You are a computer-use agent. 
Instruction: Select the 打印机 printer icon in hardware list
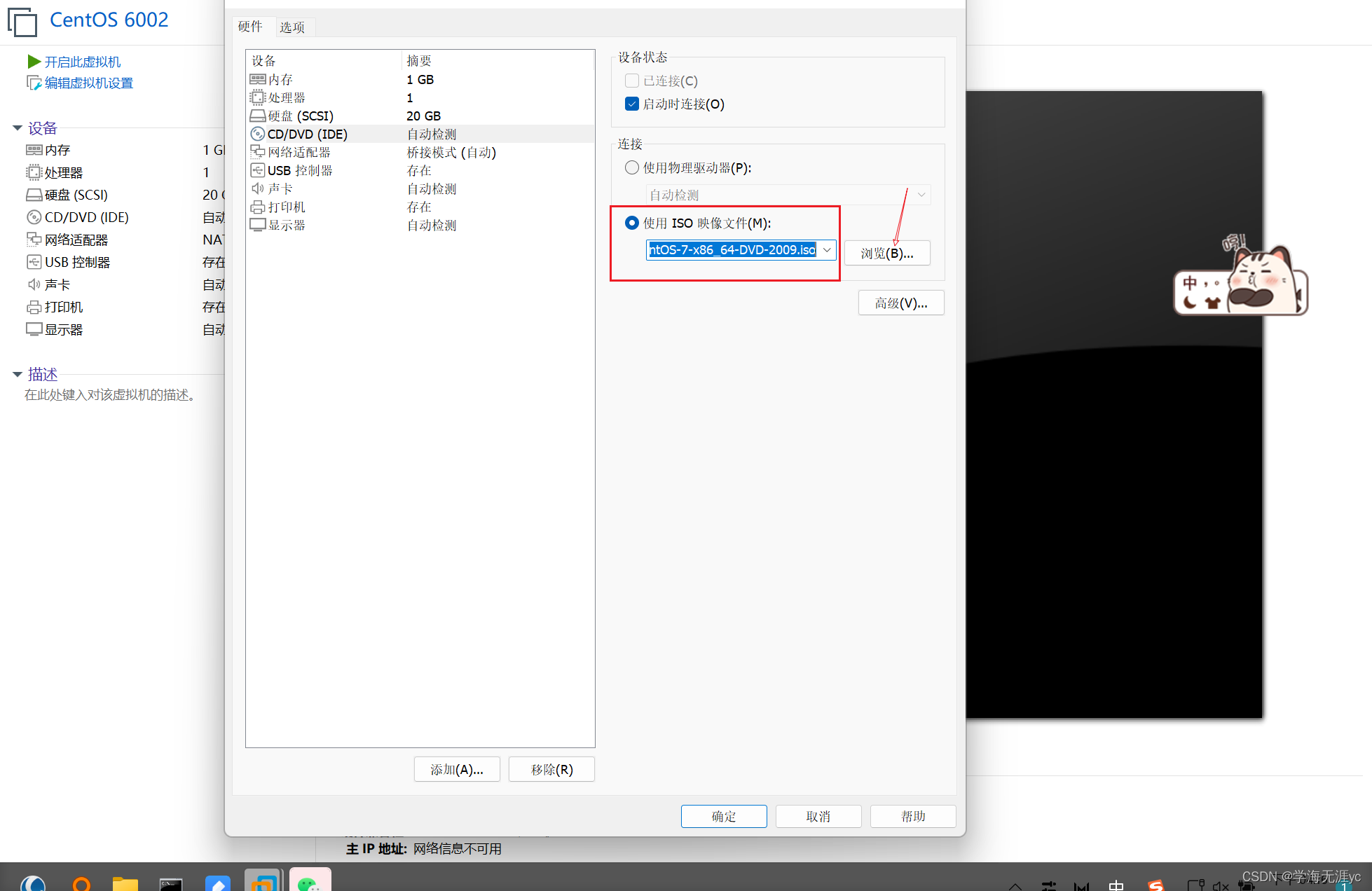pyautogui.click(x=258, y=207)
